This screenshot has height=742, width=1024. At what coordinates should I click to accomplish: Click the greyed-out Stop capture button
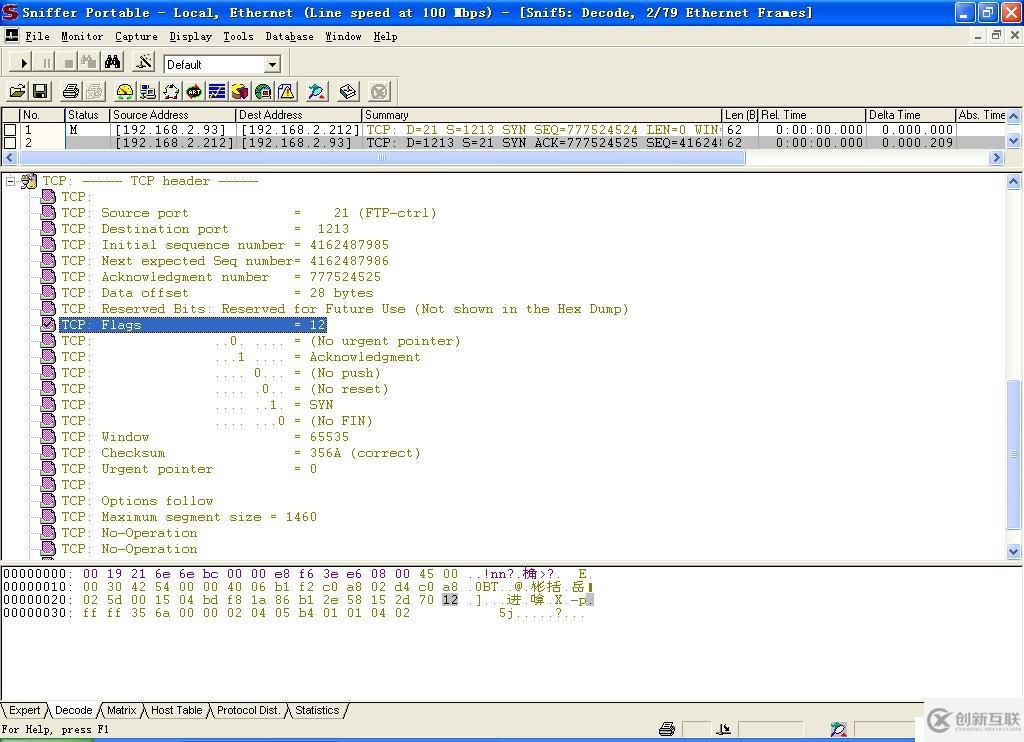coord(68,63)
